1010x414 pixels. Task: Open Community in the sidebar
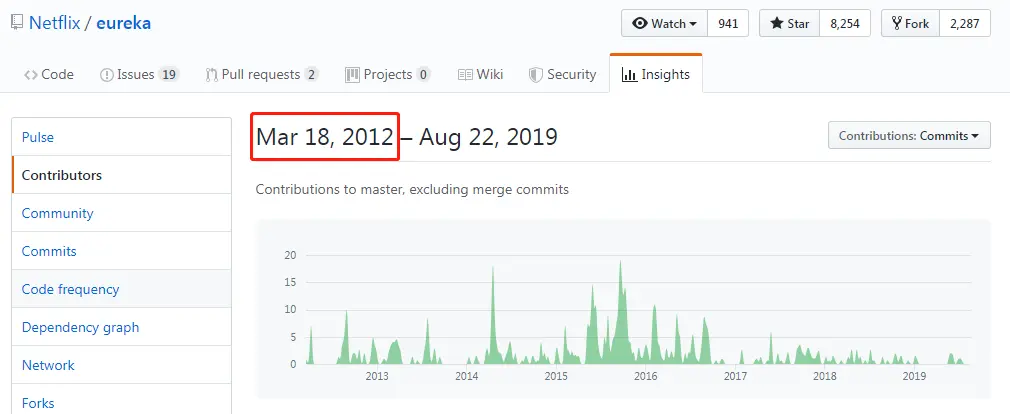(122, 213)
